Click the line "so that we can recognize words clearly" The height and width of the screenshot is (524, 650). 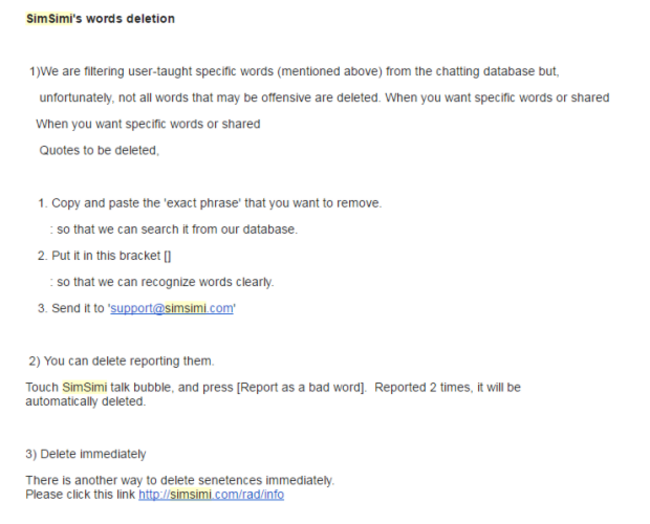(162, 282)
